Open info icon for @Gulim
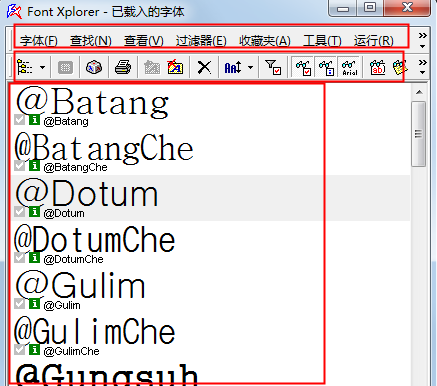The image size is (437, 386). pos(34,304)
